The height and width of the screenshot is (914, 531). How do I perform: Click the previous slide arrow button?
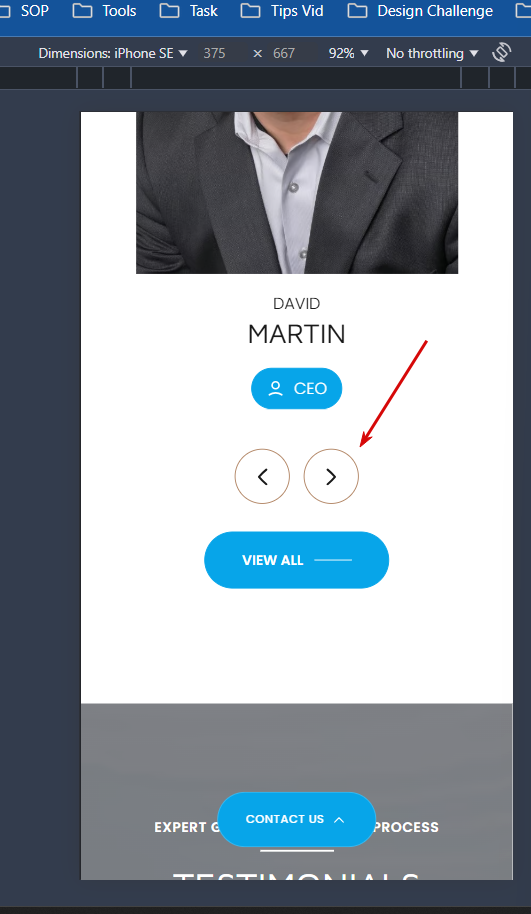pyautogui.click(x=262, y=476)
